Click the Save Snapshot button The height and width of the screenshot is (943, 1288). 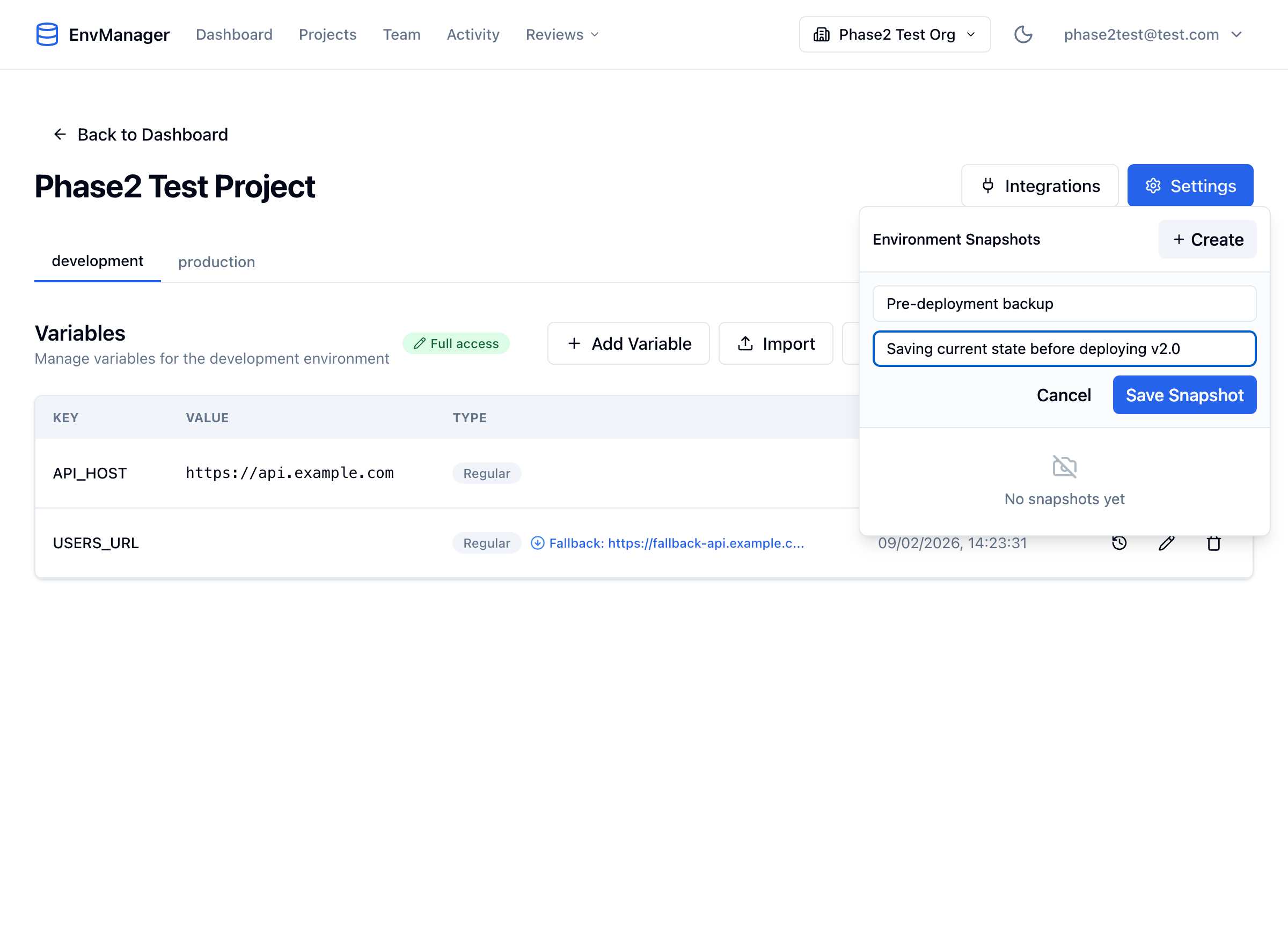[1184, 395]
